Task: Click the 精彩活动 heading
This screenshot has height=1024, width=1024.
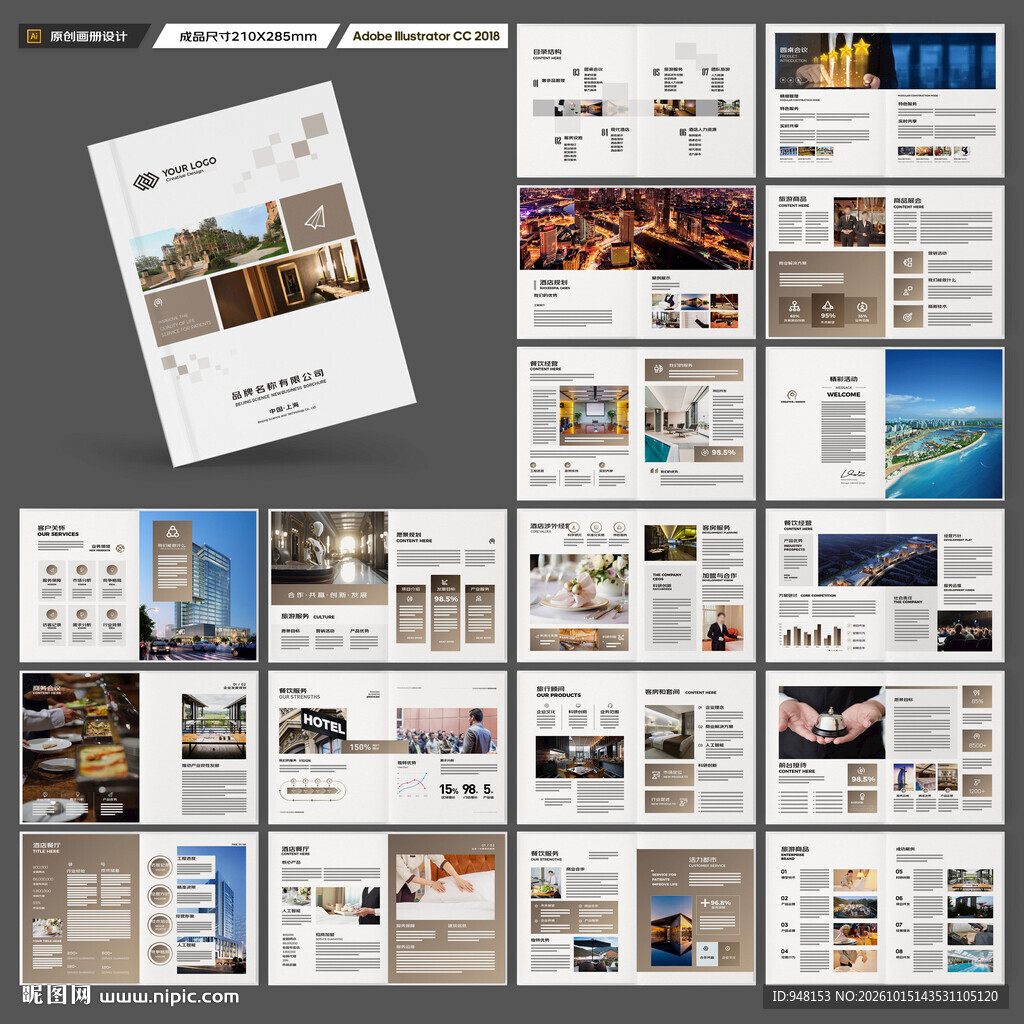Action: pyautogui.click(x=843, y=379)
